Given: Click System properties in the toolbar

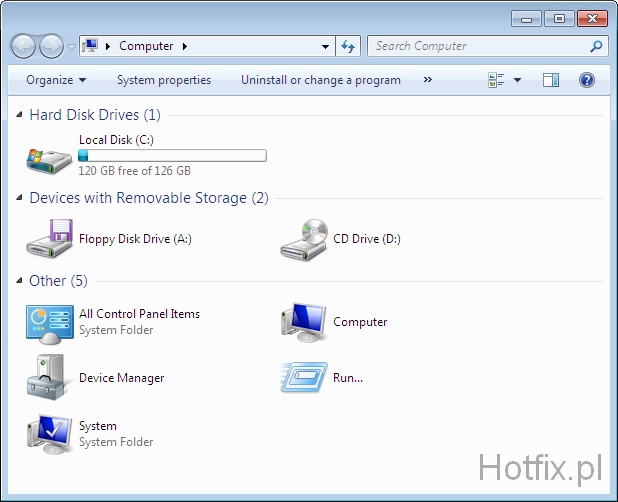Looking at the screenshot, I should coord(164,80).
